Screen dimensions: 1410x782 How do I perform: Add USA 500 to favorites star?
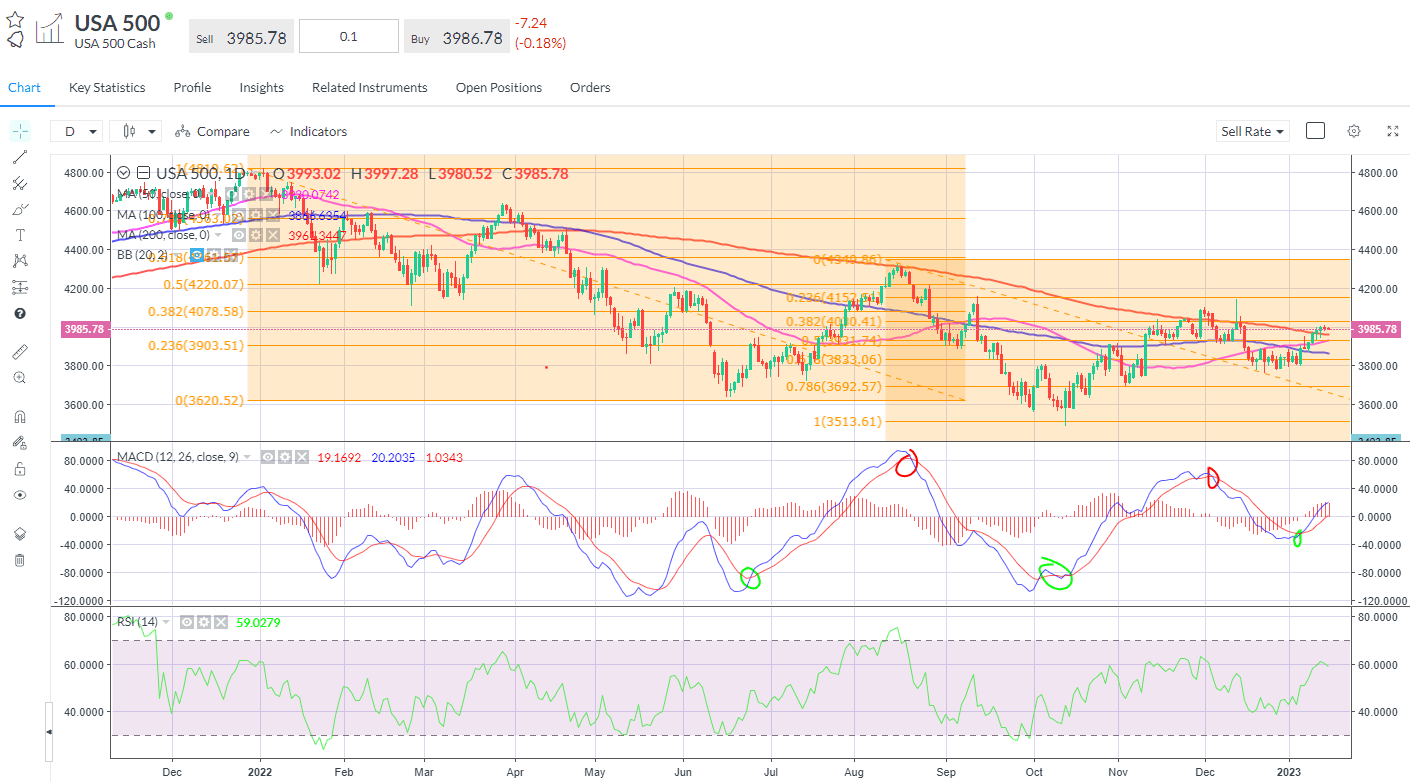pyautogui.click(x=16, y=19)
